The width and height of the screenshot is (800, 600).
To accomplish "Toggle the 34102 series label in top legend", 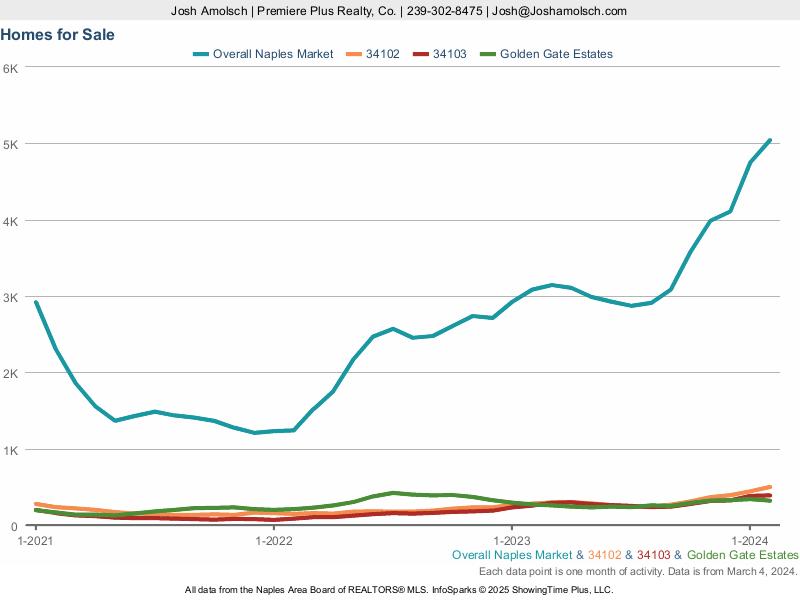I will click(x=383, y=54).
